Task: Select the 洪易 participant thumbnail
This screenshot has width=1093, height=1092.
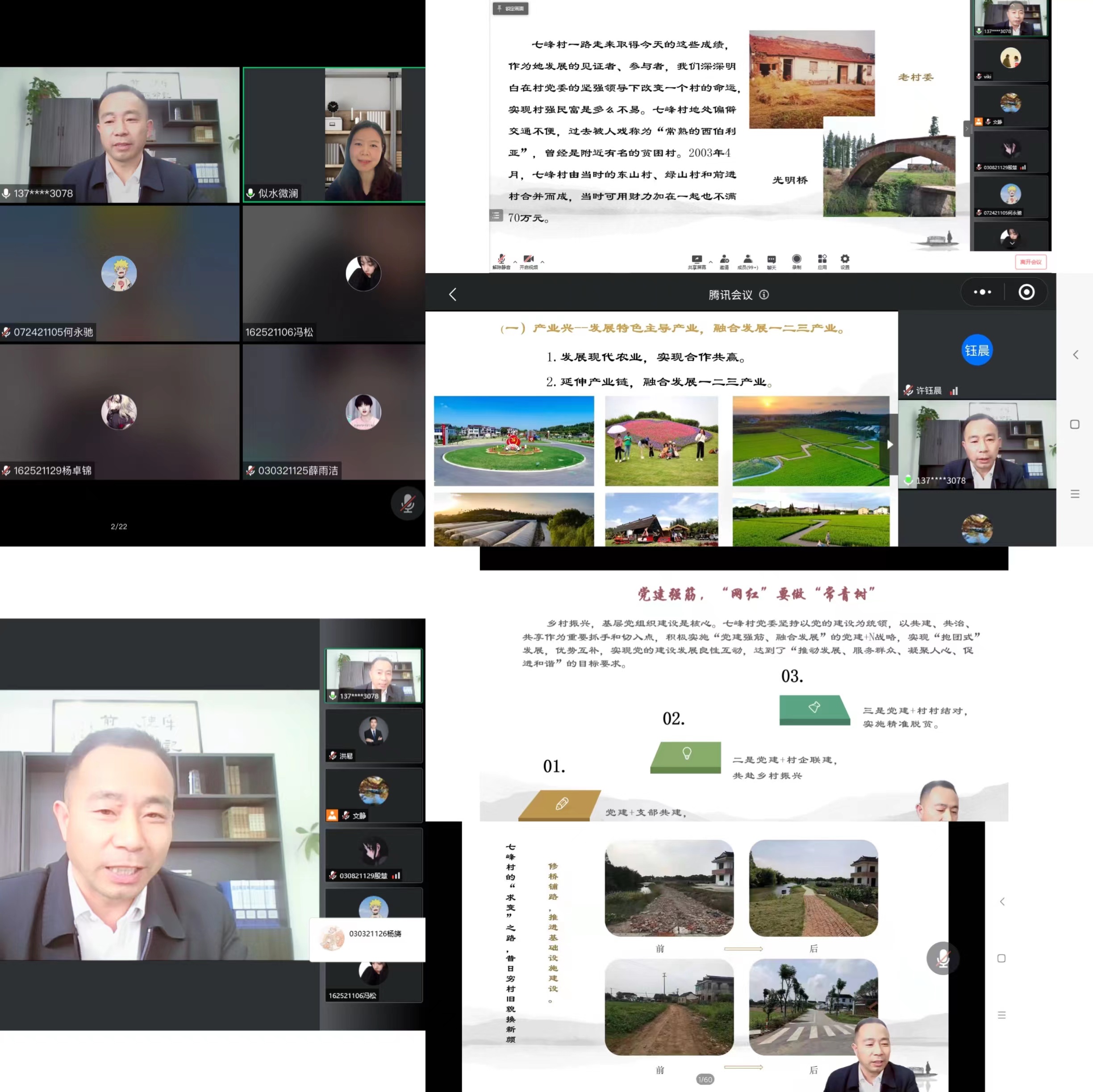Action: coord(373,735)
